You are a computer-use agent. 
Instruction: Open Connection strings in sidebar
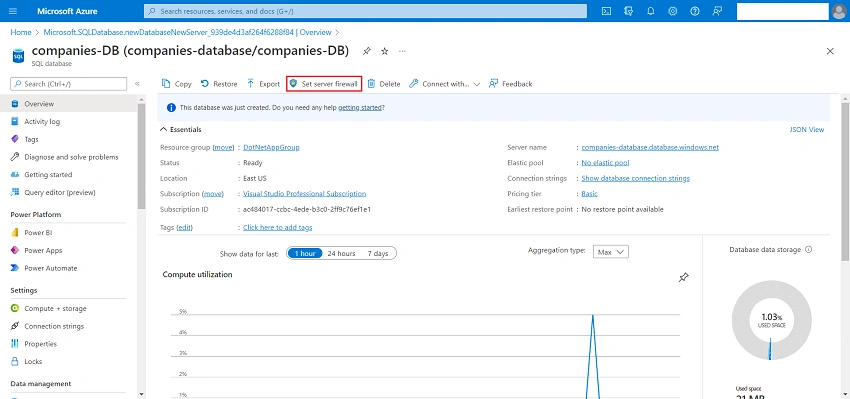point(69,326)
